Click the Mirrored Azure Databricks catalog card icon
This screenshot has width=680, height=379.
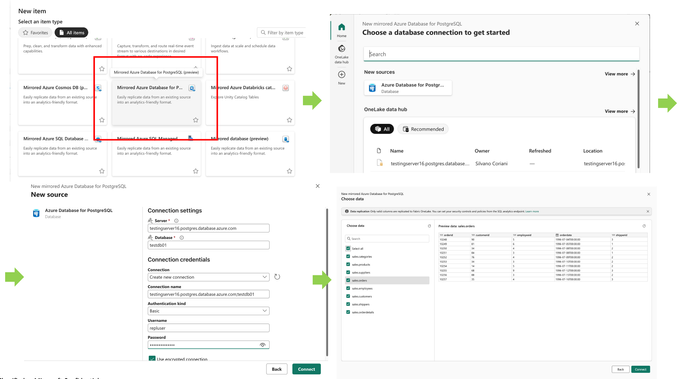pos(286,88)
